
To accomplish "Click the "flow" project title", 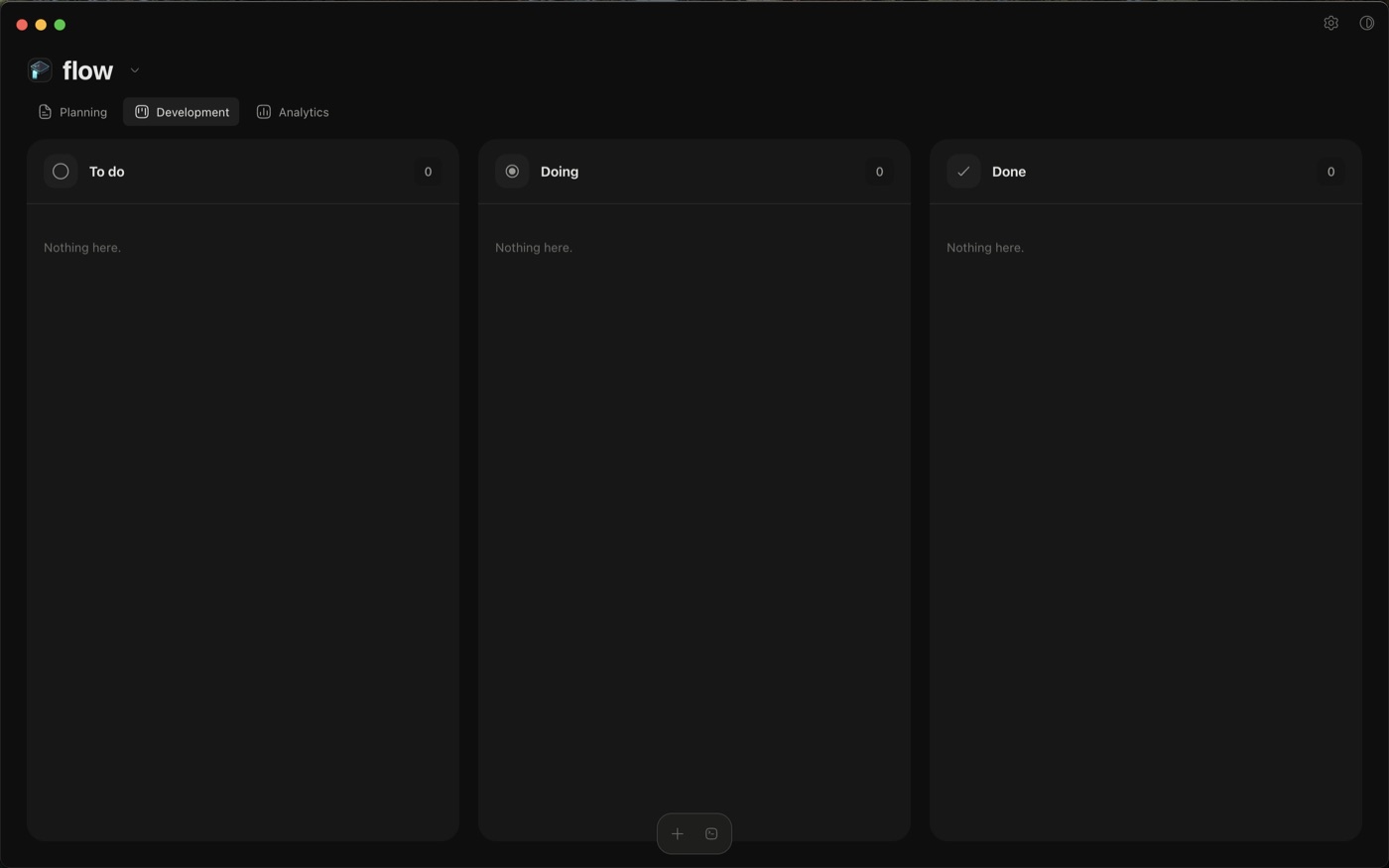I will point(88,70).
